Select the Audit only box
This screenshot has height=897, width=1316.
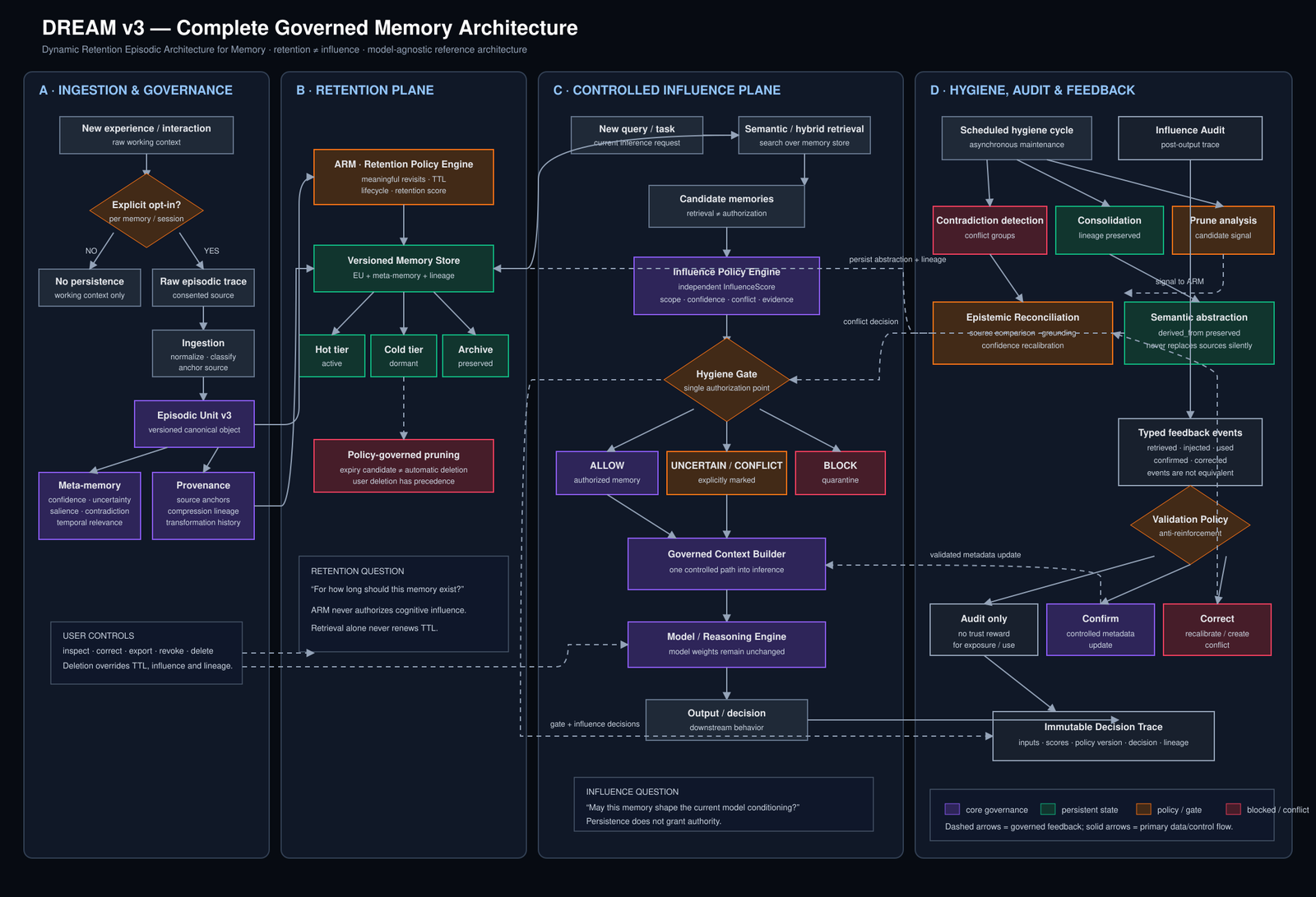984,630
